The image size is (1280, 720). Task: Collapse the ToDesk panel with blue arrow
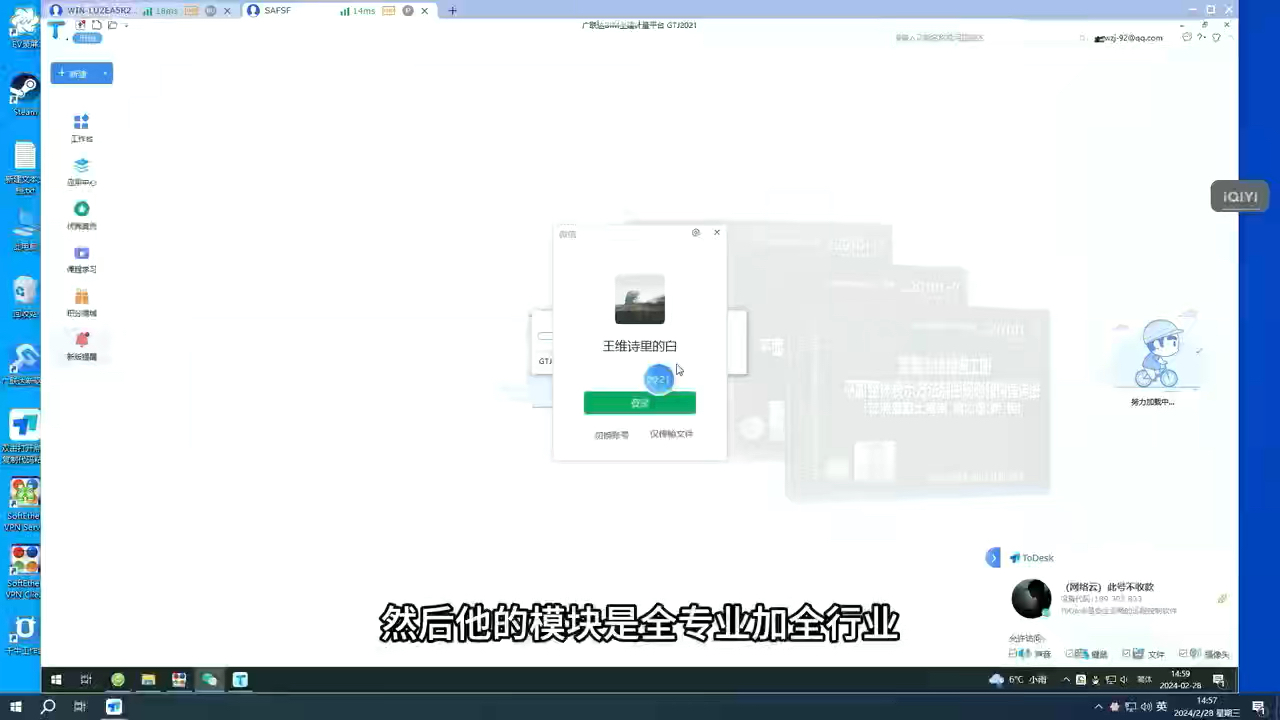click(x=993, y=558)
